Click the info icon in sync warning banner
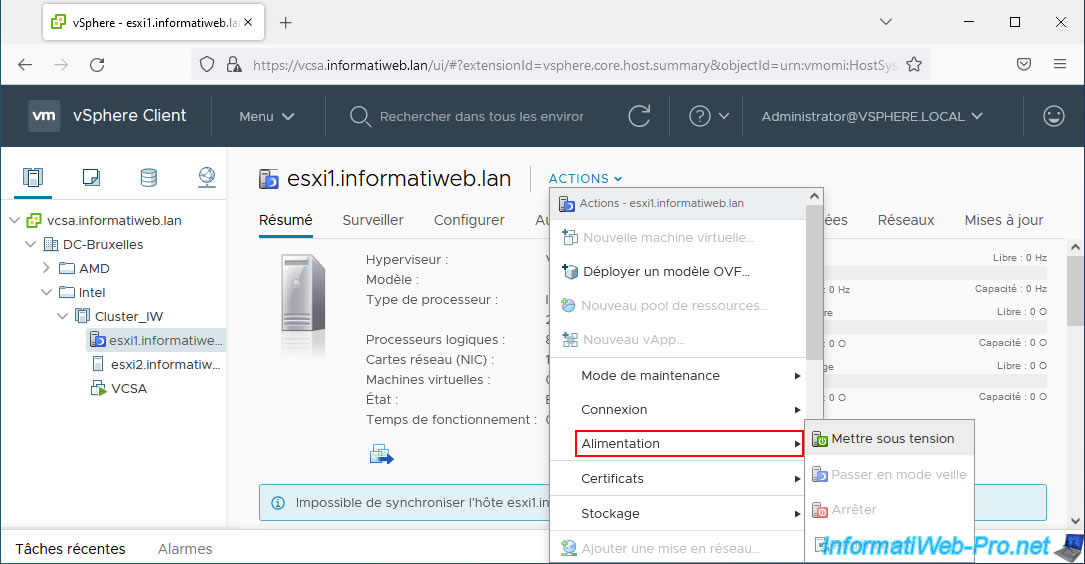The width and height of the screenshot is (1085, 564). (277, 502)
